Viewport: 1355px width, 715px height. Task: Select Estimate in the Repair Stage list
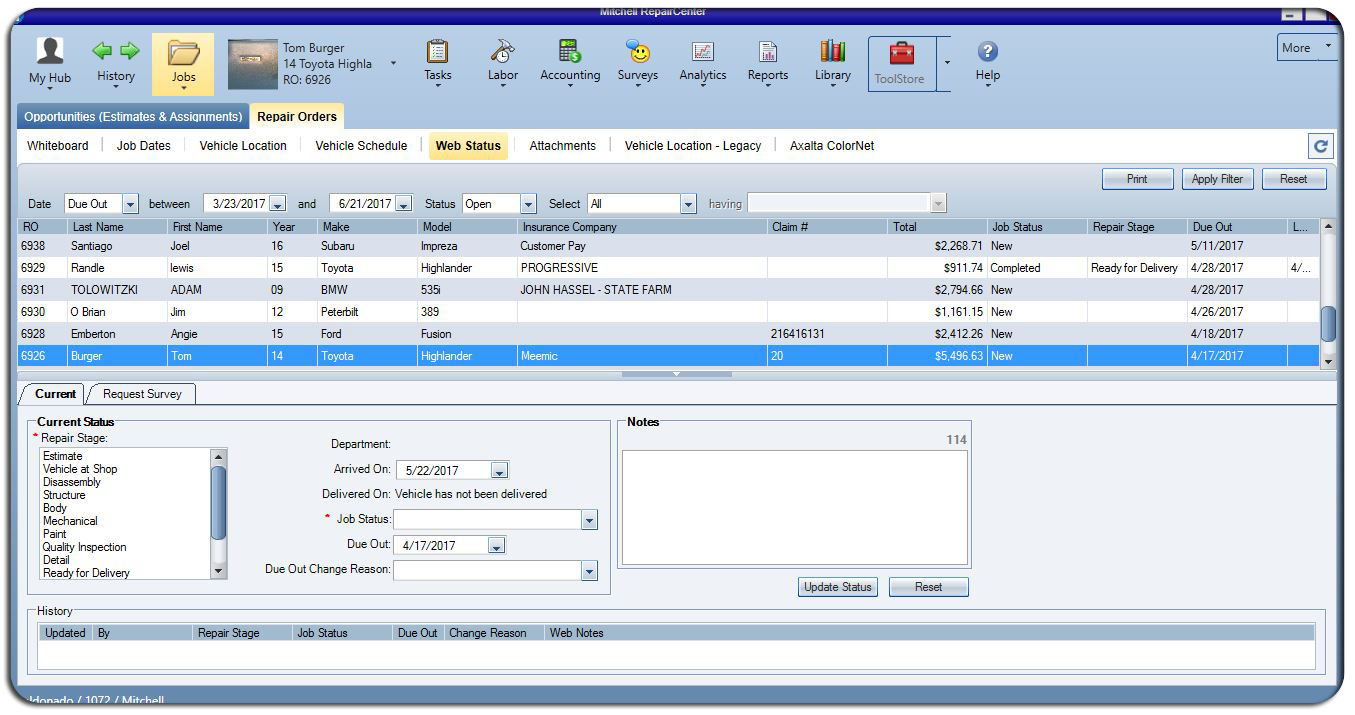click(x=63, y=456)
